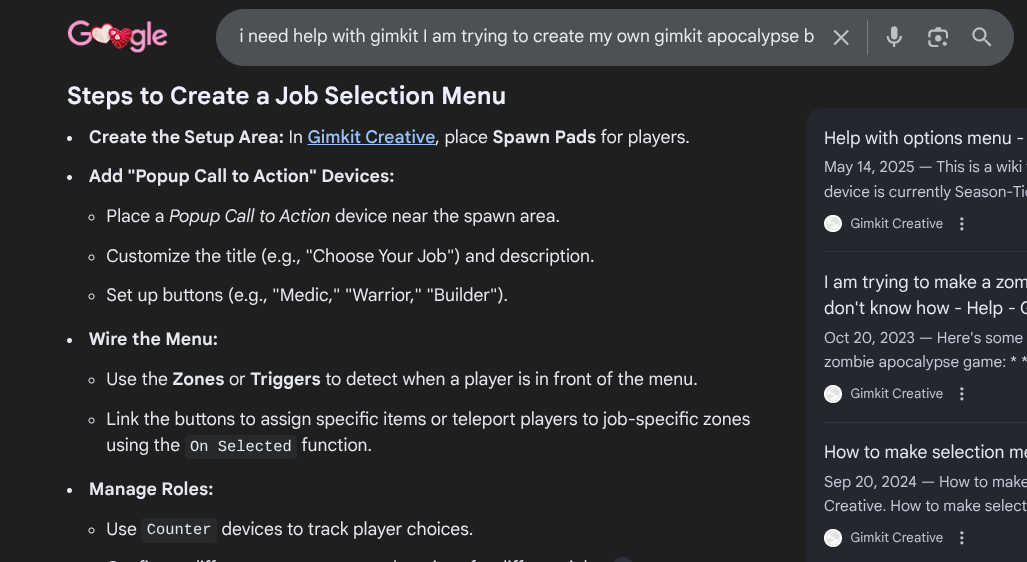Image resolution: width=1027 pixels, height=562 pixels.
Task: Click the favicon beside the zombie game result
Action: click(833, 394)
